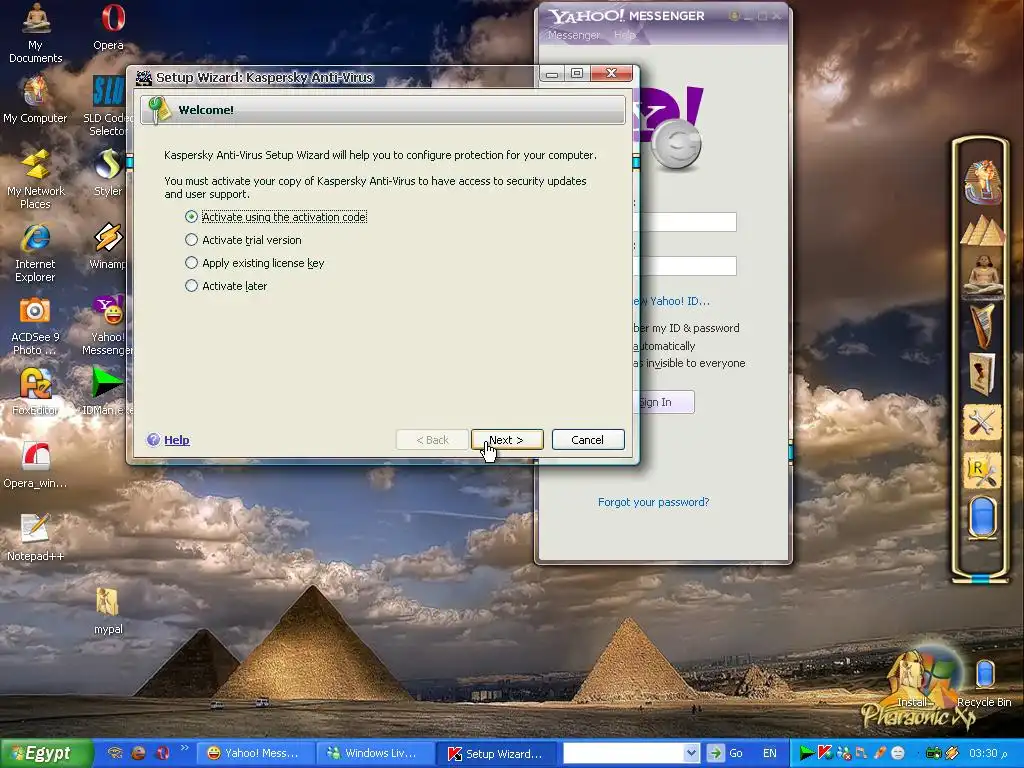Choose Apply existing license key
This screenshot has width=1024, height=768.
[x=255, y=263]
